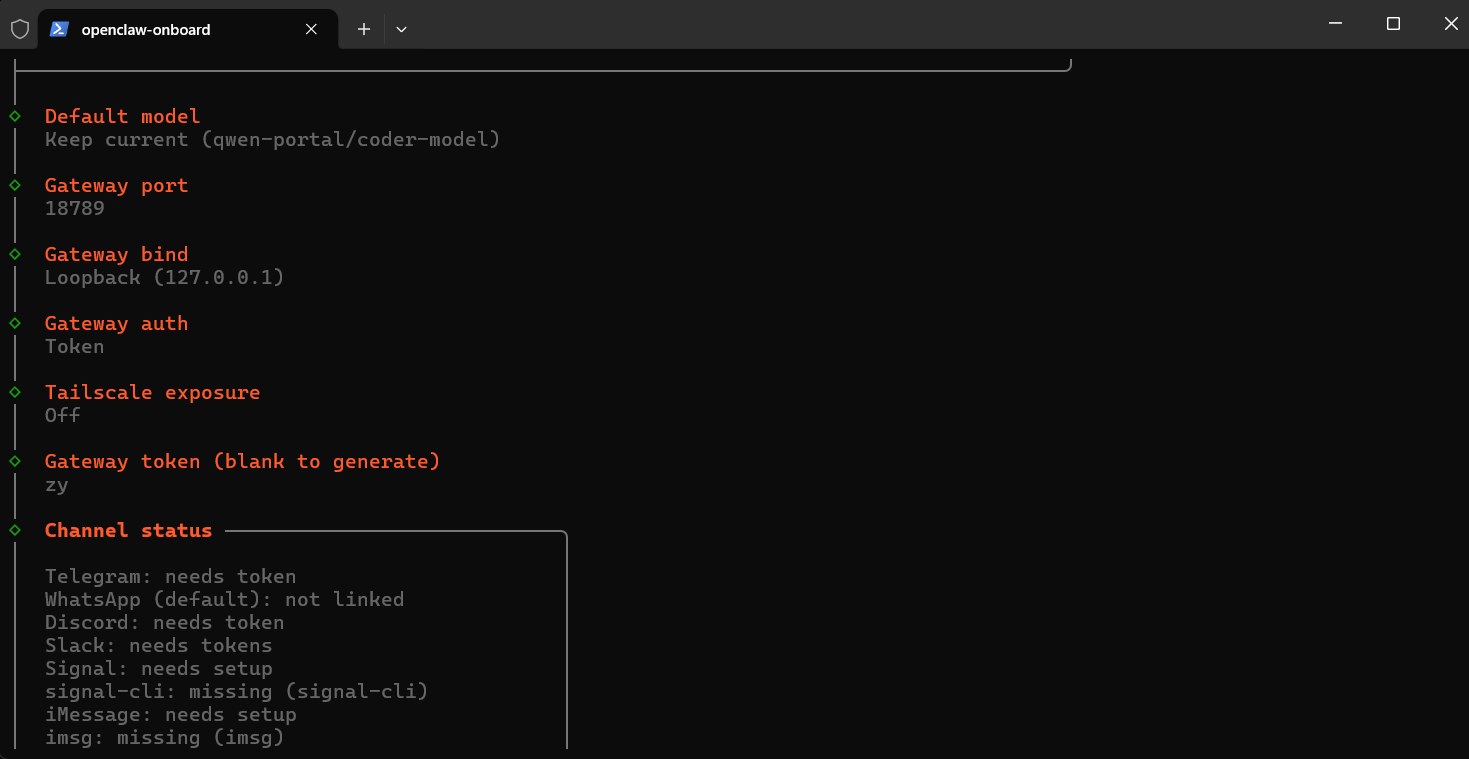Open a new terminal tab
This screenshot has height=759, width=1469.
tap(364, 29)
